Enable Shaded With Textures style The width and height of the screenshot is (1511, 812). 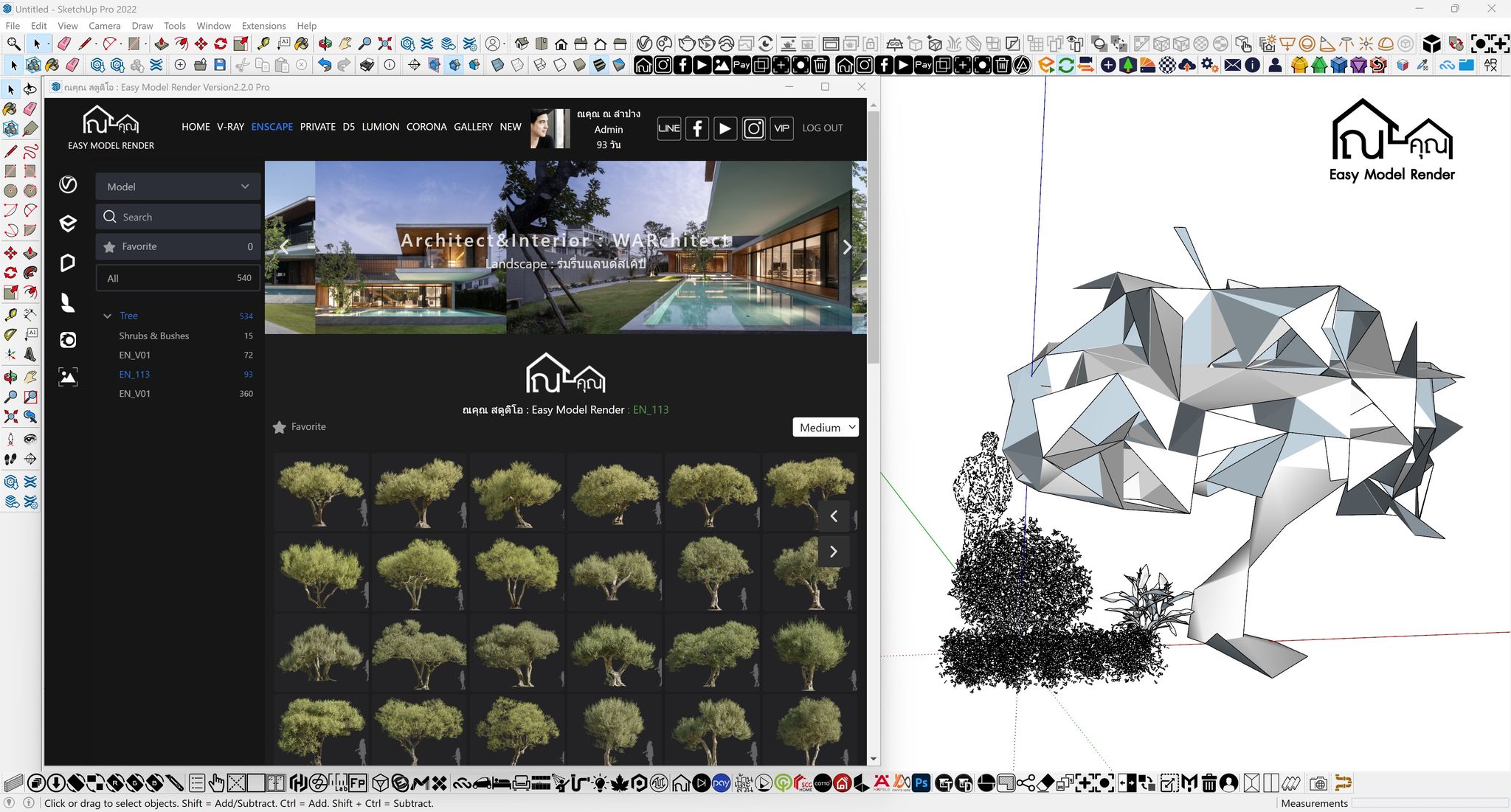pyautogui.click(x=599, y=65)
